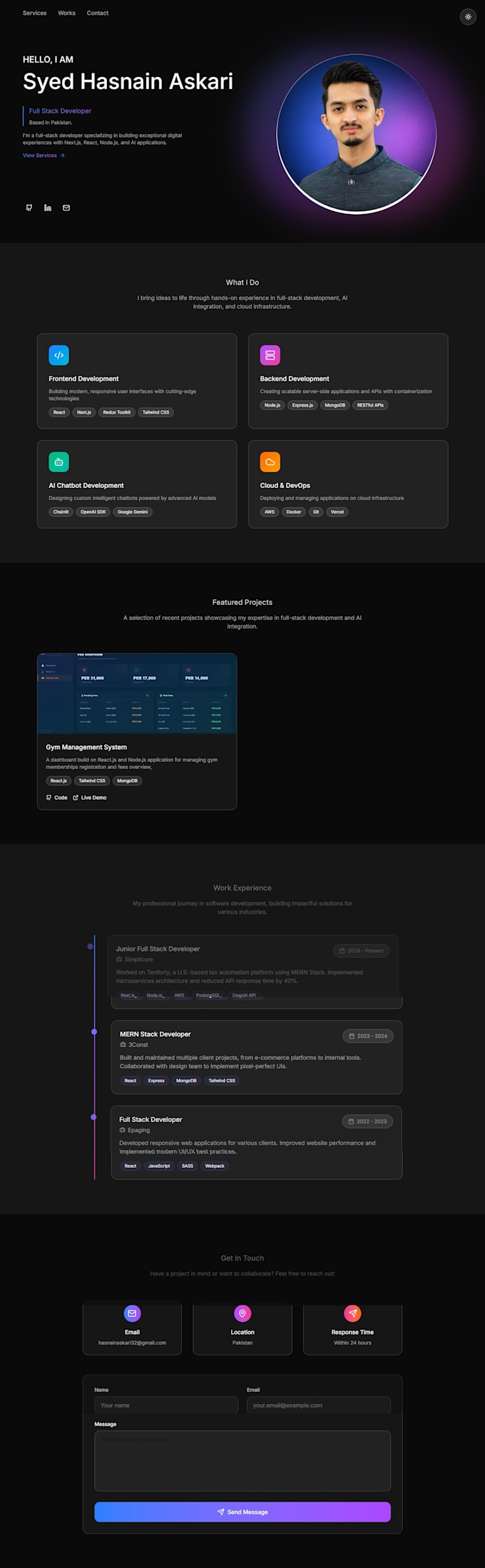Focus the Message text area
Image resolution: width=485 pixels, height=1568 pixels.
[x=242, y=1460]
